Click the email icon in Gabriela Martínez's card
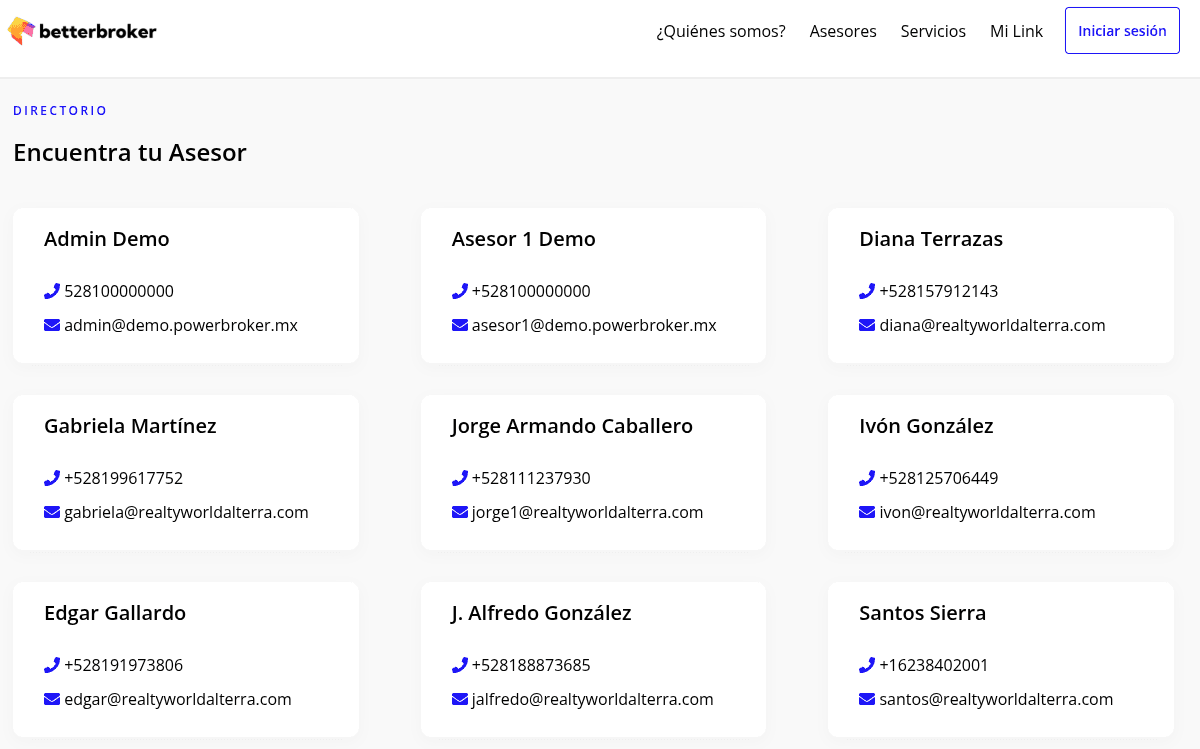Screen dimensions: 1200x749 (52, 512)
